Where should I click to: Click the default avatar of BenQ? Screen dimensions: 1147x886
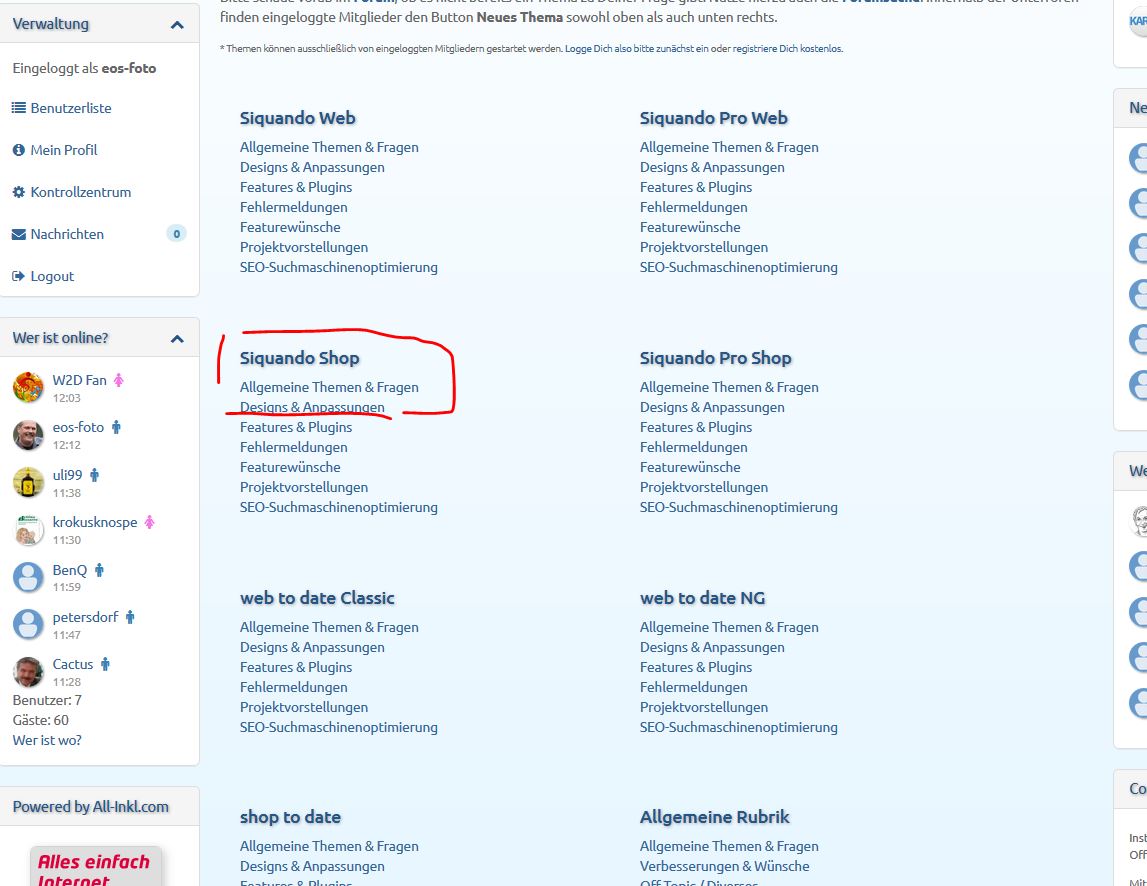pyautogui.click(x=28, y=577)
